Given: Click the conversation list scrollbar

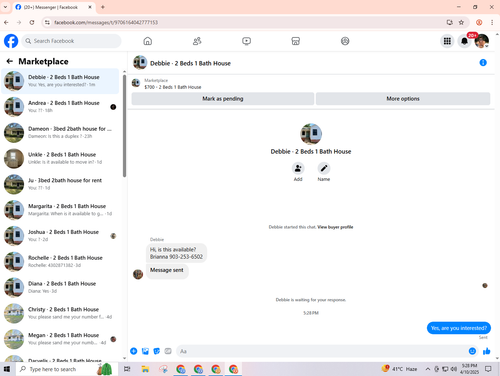Looking at the screenshot, I should tap(124, 127).
